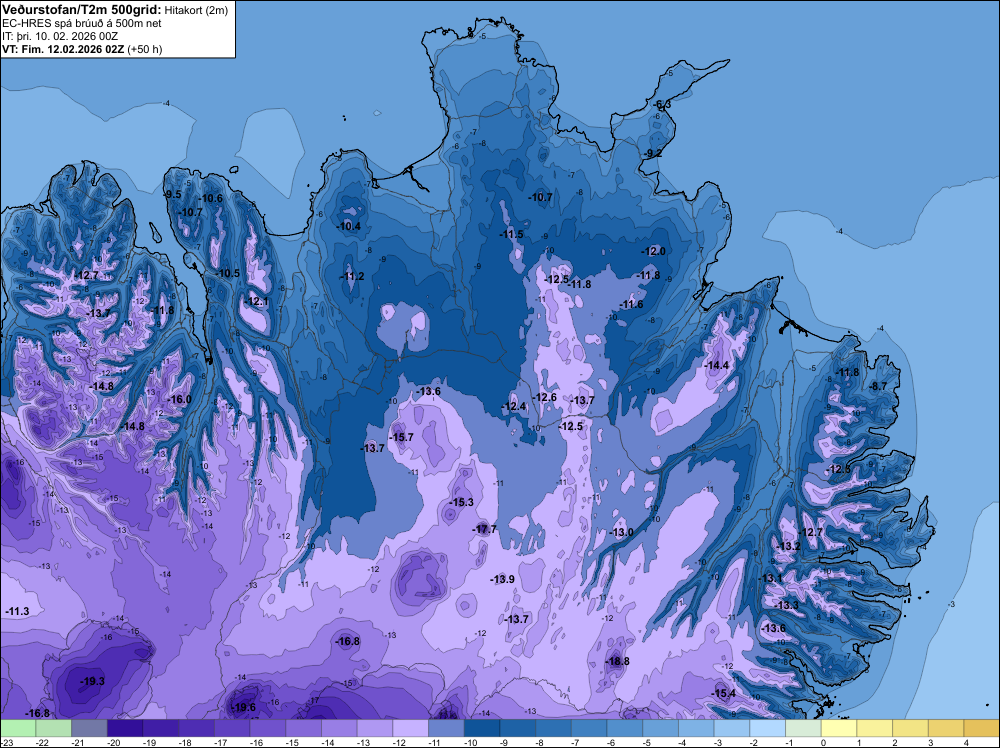Click the legend swatch labeled -5
The height and width of the screenshot is (748, 1000).
[x=661, y=728]
